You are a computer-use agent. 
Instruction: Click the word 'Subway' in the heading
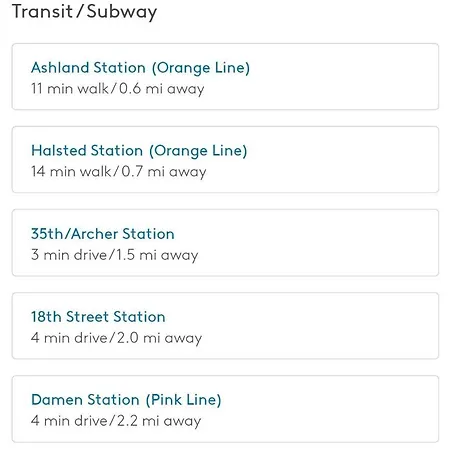[122, 12]
